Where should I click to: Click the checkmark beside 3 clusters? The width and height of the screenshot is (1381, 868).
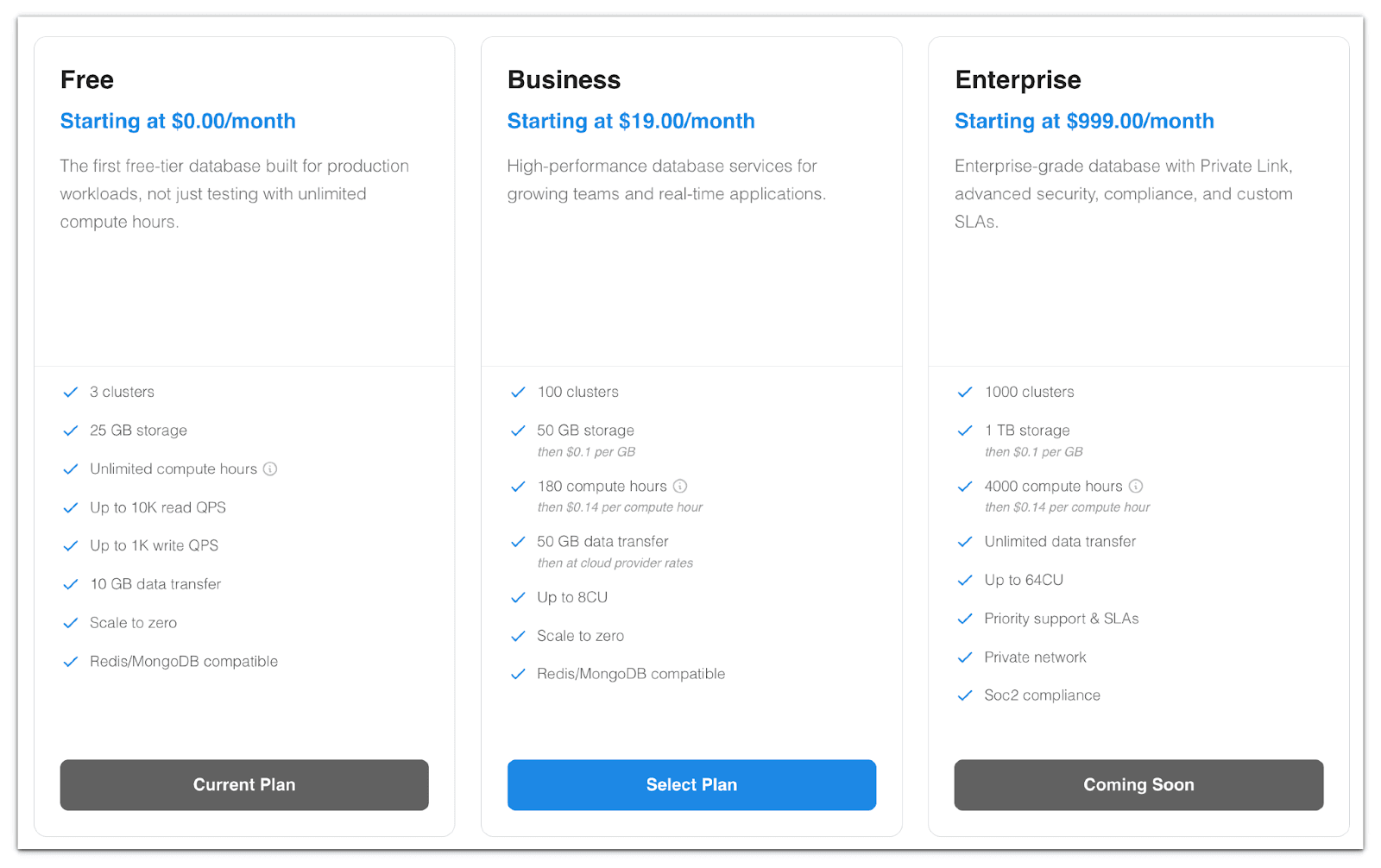[x=71, y=392]
